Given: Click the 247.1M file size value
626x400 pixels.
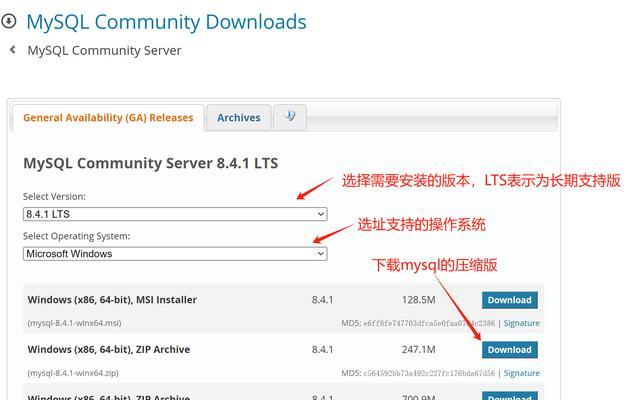Looking at the screenshot, I should pos(418,350).
